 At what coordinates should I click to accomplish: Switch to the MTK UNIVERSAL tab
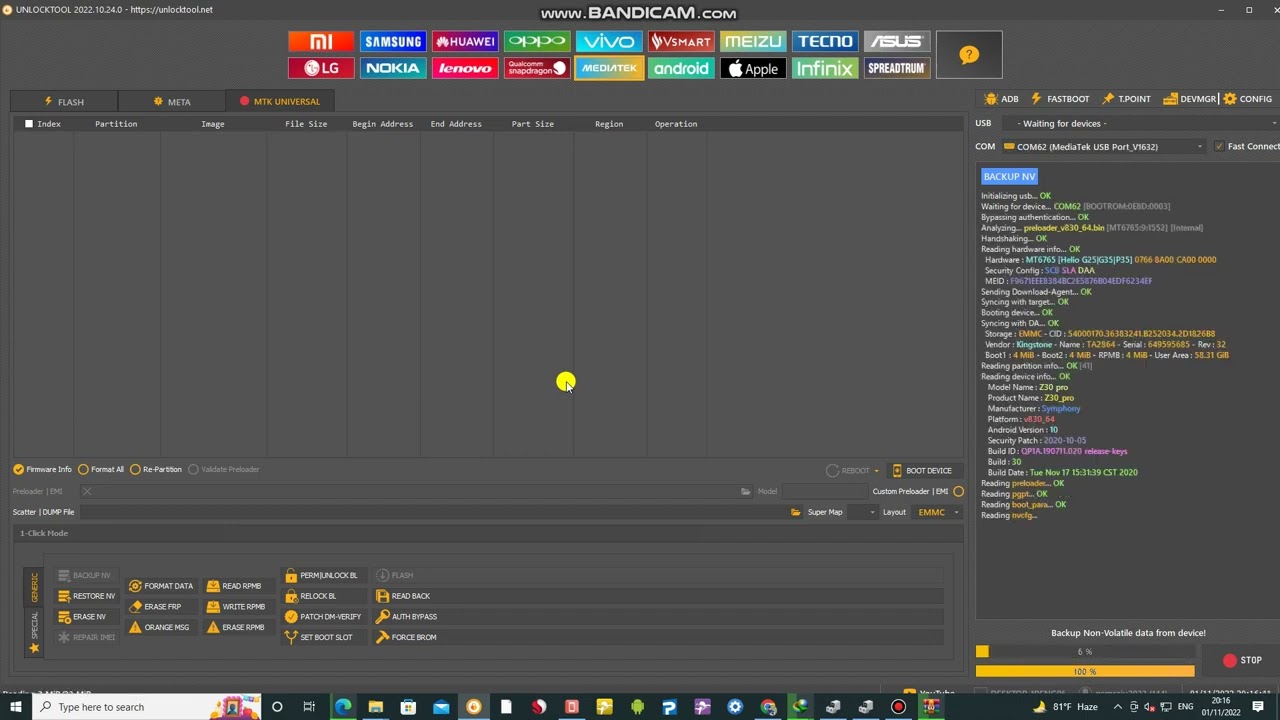280,101
